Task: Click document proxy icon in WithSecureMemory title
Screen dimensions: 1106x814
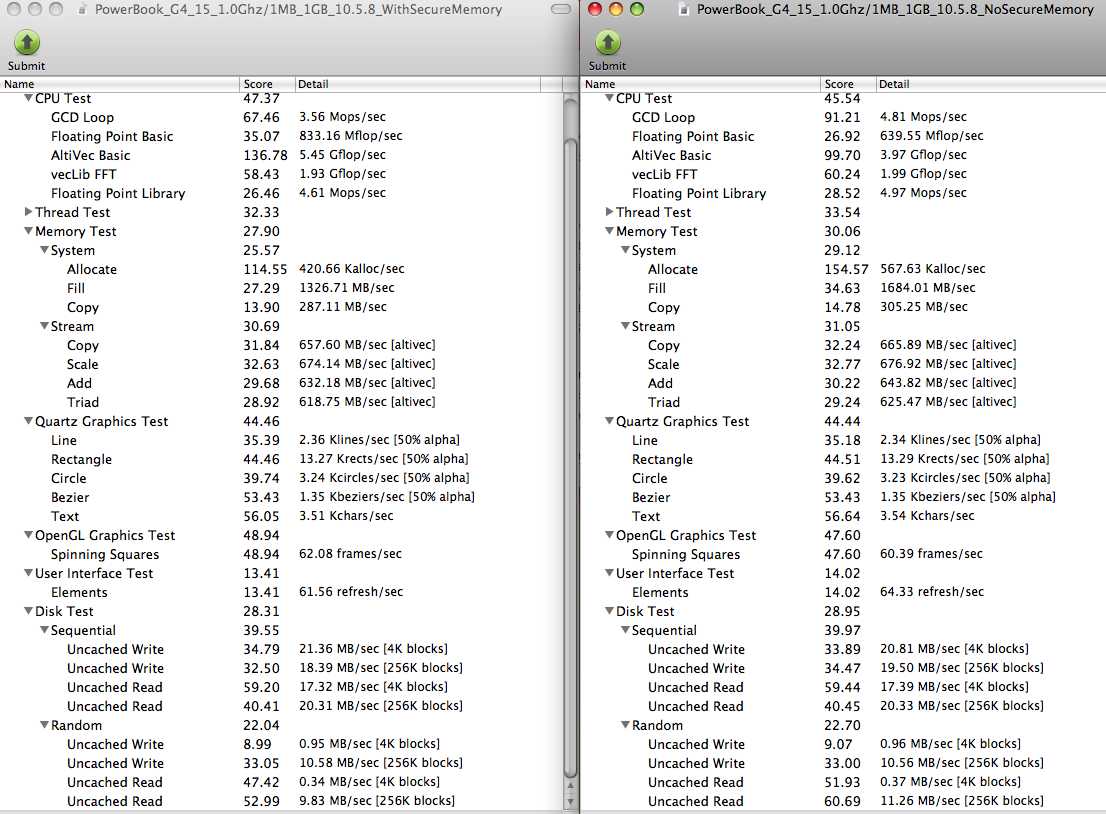Action: click(83, 10)
